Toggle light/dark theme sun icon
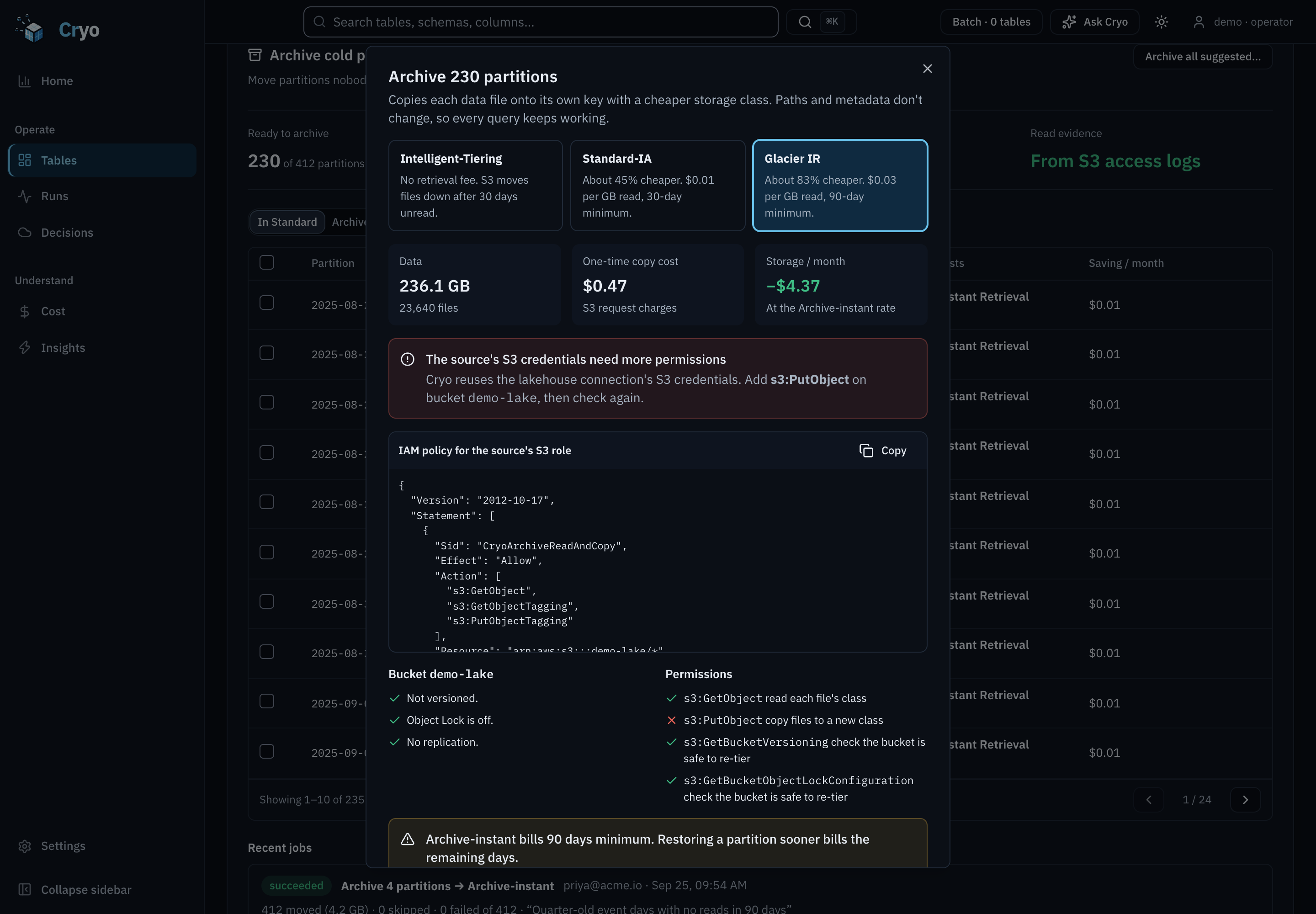Viewport: 1316px width, 914px height. (x=1162, y=22)
